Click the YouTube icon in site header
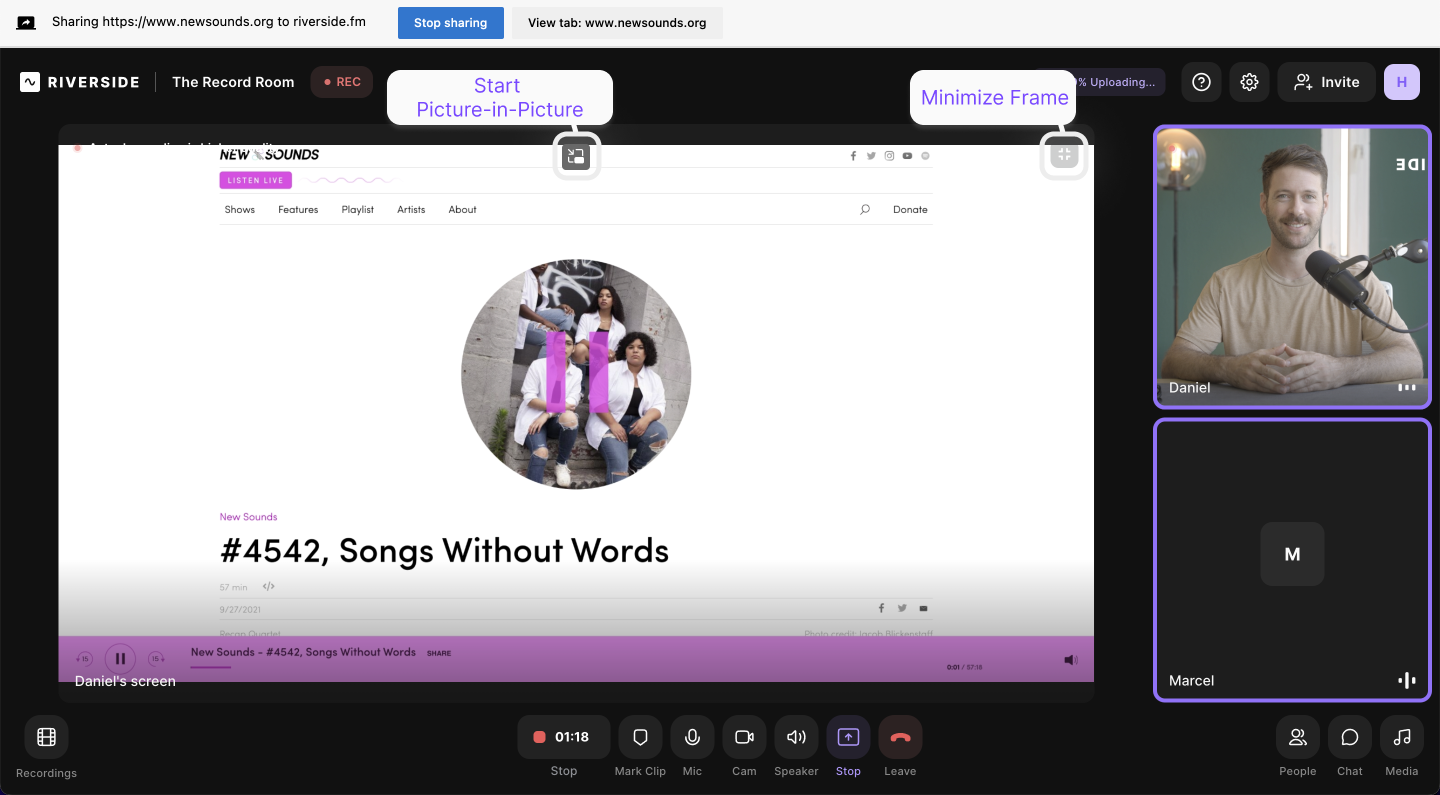Viewport: 1440px width, 795px height. (907, 156)
